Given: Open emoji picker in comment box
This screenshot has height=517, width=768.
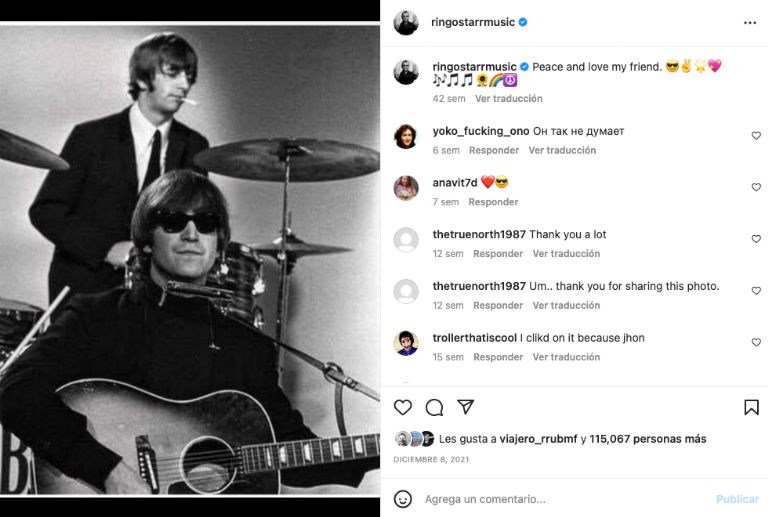Looking at the screenshot, I should pos(403,498).
